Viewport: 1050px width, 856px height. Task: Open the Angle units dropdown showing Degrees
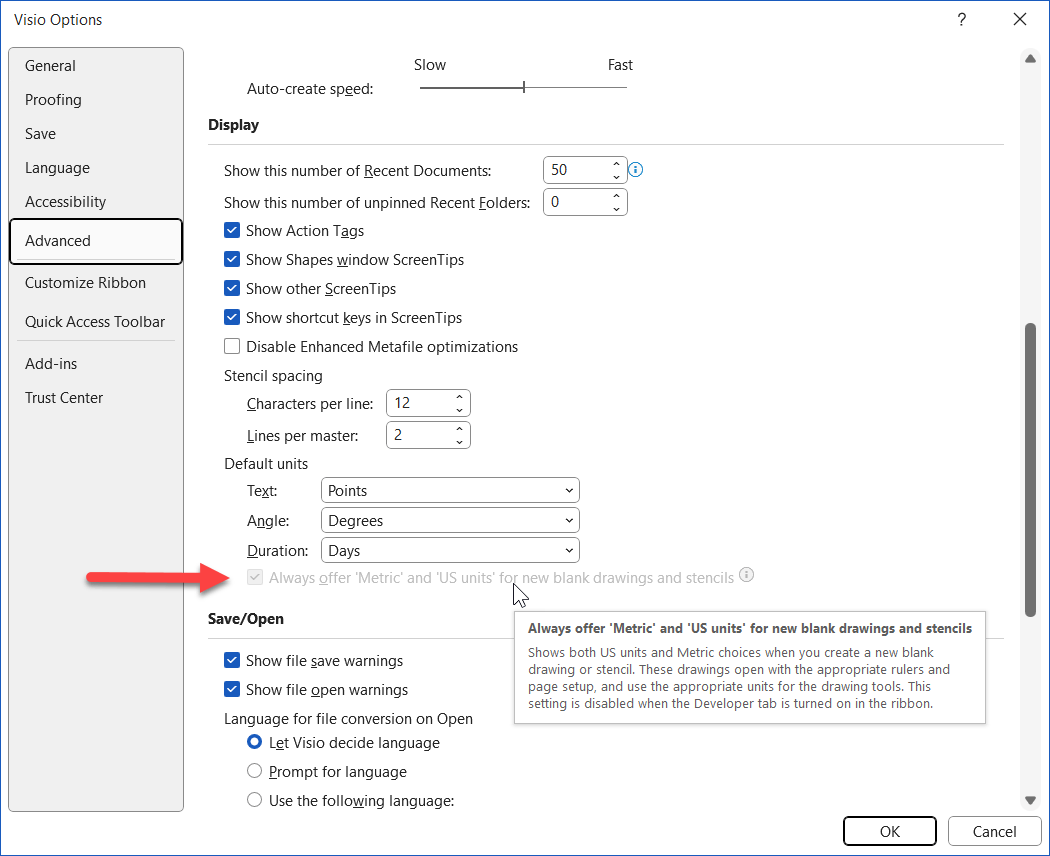(x=450, y=520)
